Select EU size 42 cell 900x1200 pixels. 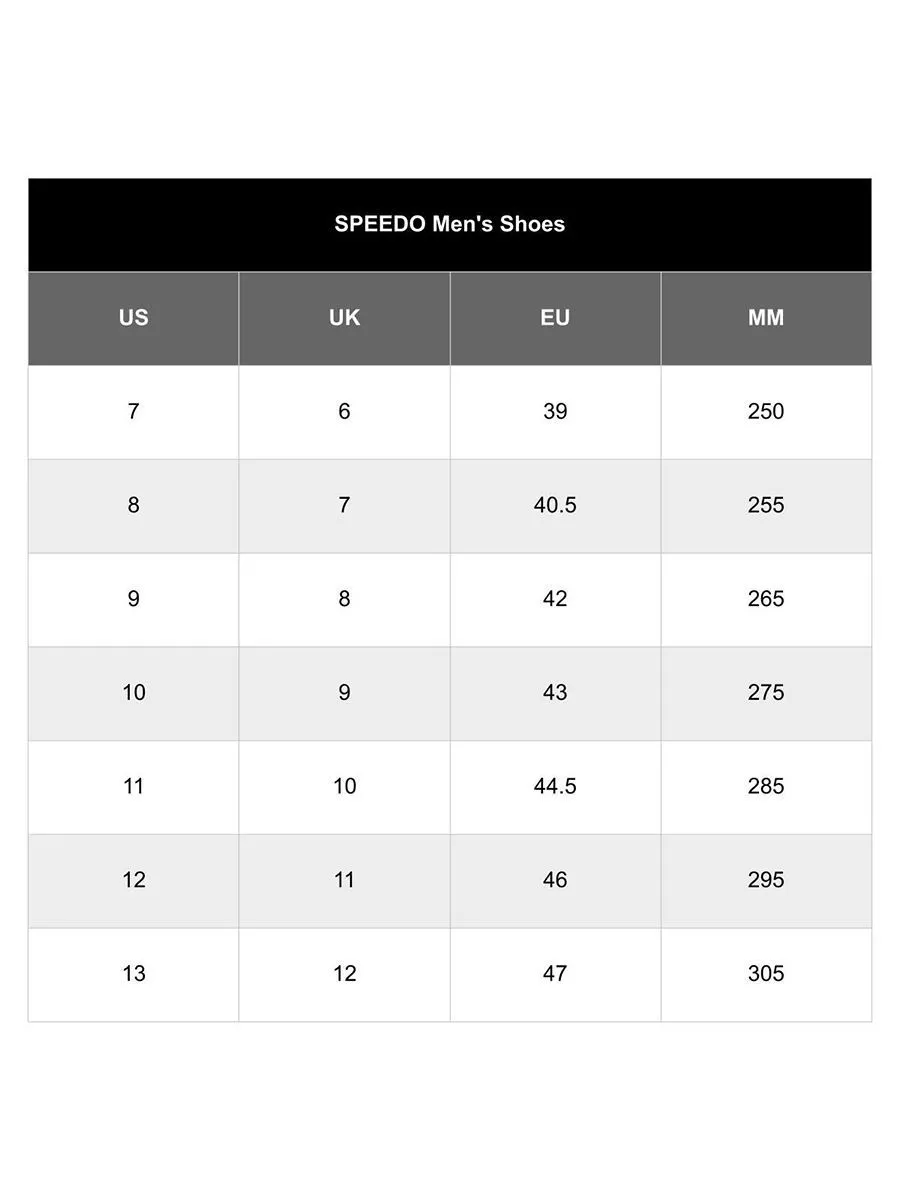pyautogui.click(x=555, y=599)
